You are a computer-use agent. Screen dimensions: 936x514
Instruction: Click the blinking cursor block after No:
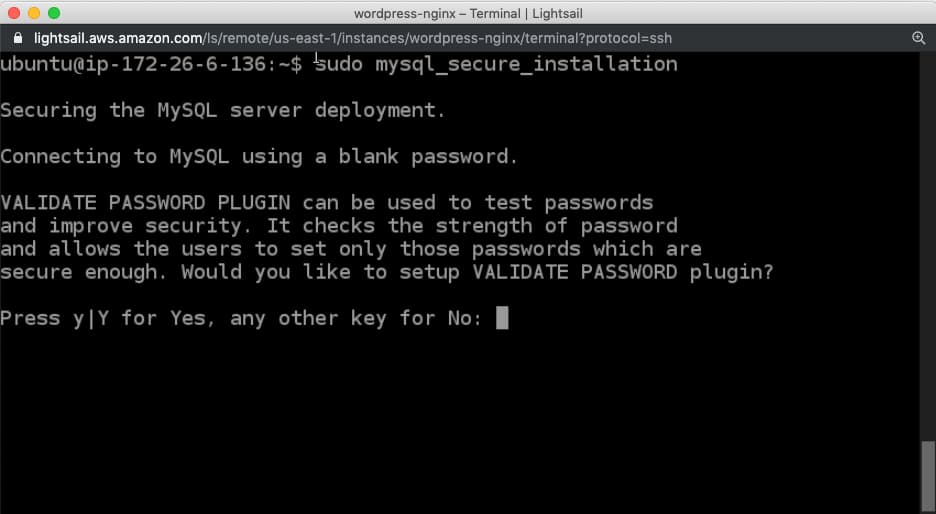[x=502, y=318]
